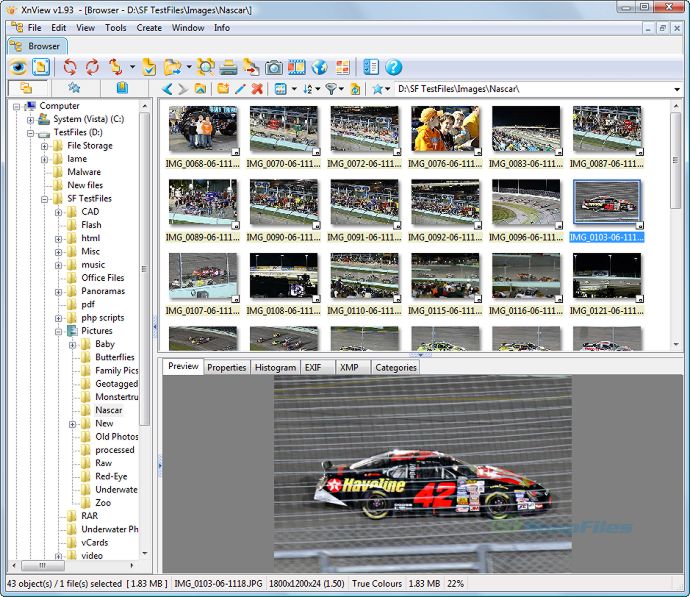
Task: Select the Office Files folder
Action: [x=103, y=278]
